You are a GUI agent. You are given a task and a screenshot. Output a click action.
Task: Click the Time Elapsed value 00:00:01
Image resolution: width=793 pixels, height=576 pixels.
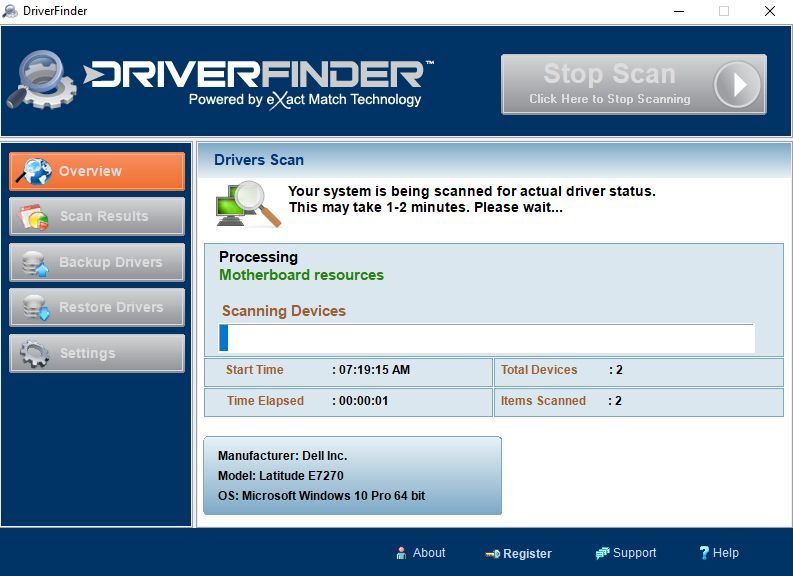(x=364, y=401)
